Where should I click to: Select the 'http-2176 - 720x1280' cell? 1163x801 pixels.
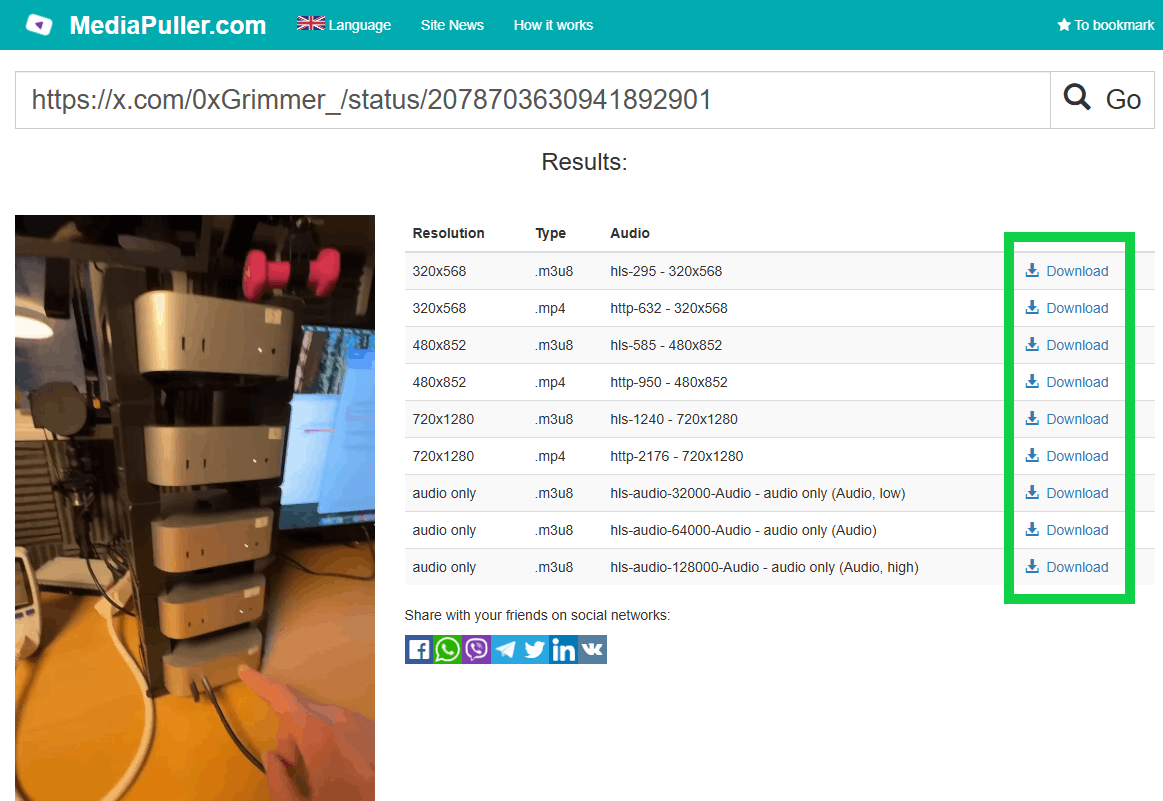pyautogui.click(x=676, y=456)
